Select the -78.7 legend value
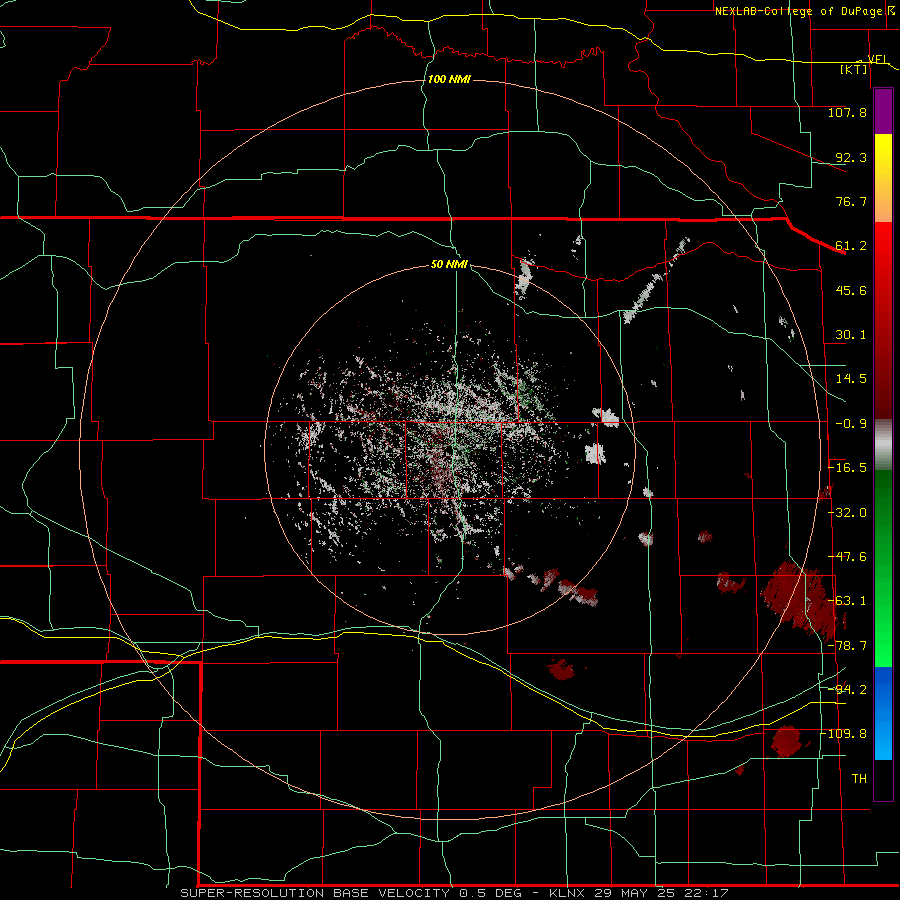This screenshot has height=900, width=900. [x=847, y=646]
